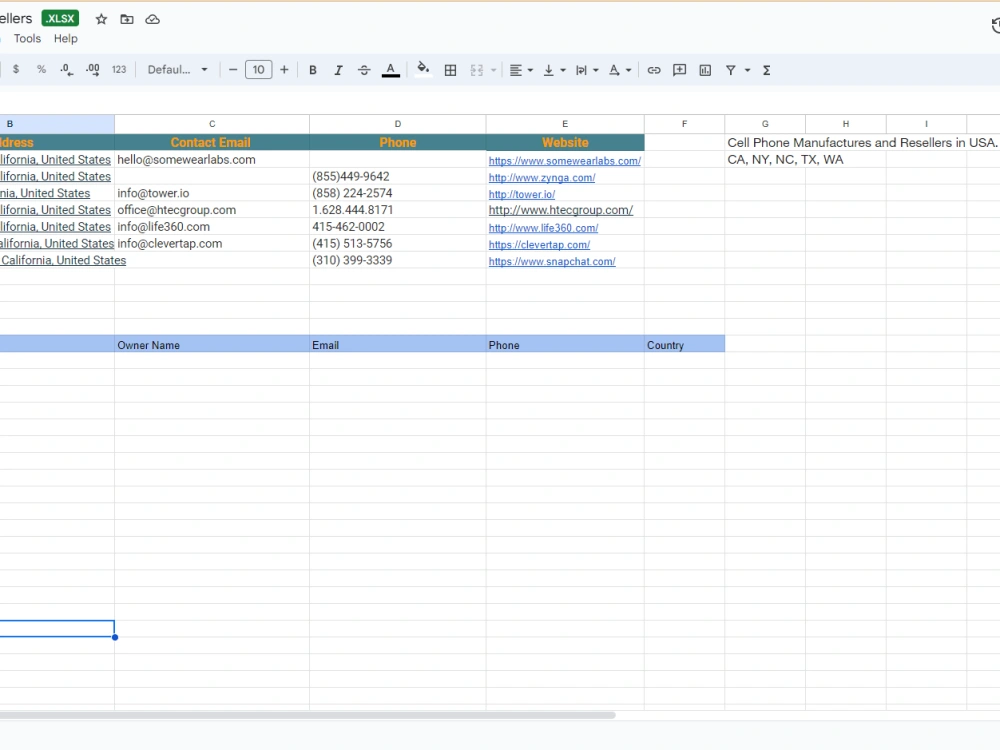The width and height of the screenshot is (1000, 750).
Task: Open the snapchat.com website link
Action: pyautogui.click(x=552, y=261)
